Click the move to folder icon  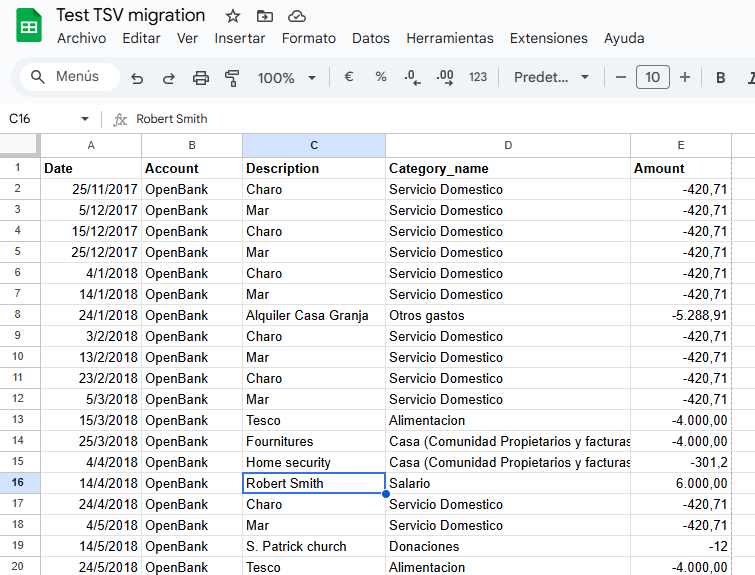pos(265,16)
